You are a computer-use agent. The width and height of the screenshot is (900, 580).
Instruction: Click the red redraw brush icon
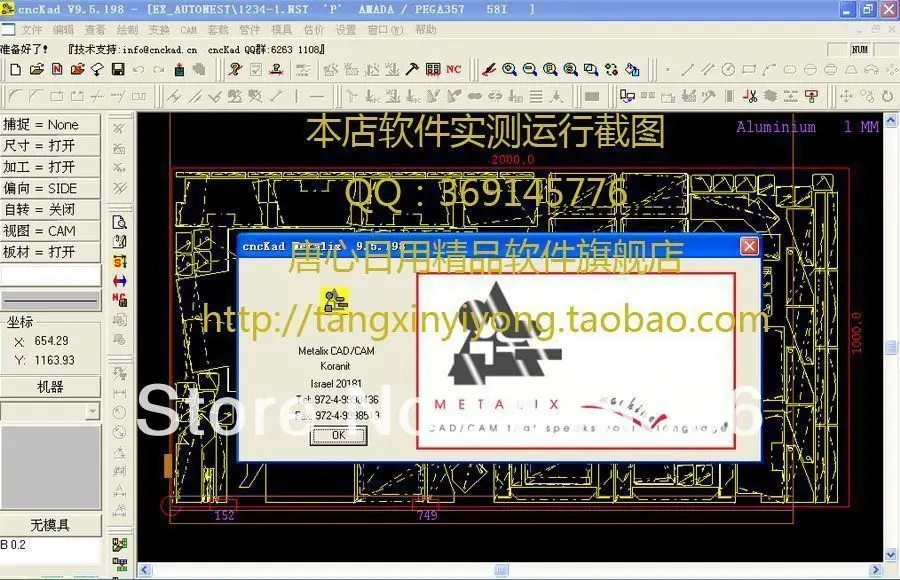pos(488,69)
